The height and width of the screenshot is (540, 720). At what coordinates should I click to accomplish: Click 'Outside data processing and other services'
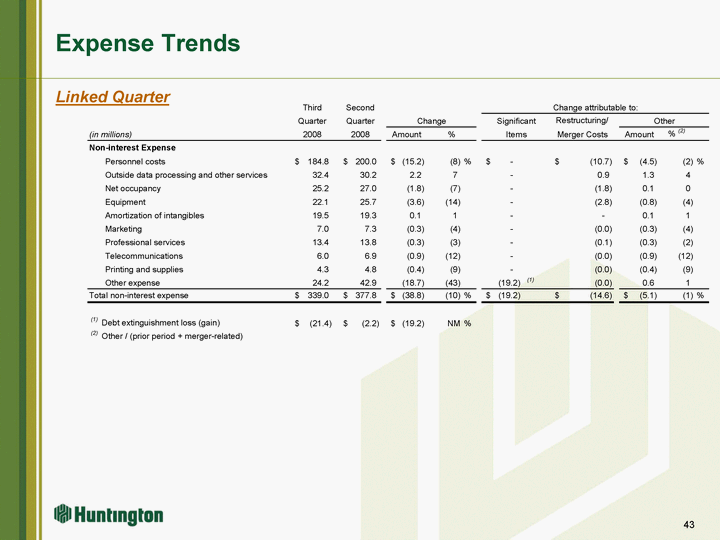tap(186, 175)
